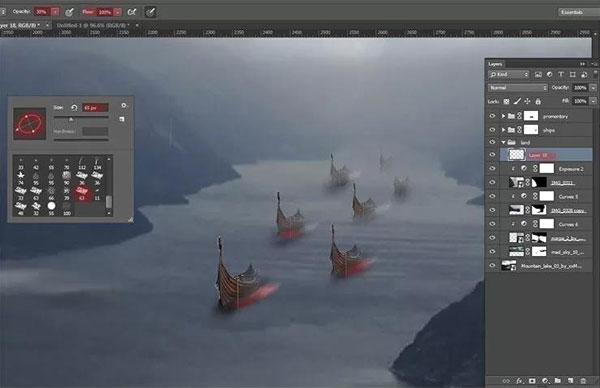
Task: Select the star brush preset 74
Action: click(x=21, y=178)
